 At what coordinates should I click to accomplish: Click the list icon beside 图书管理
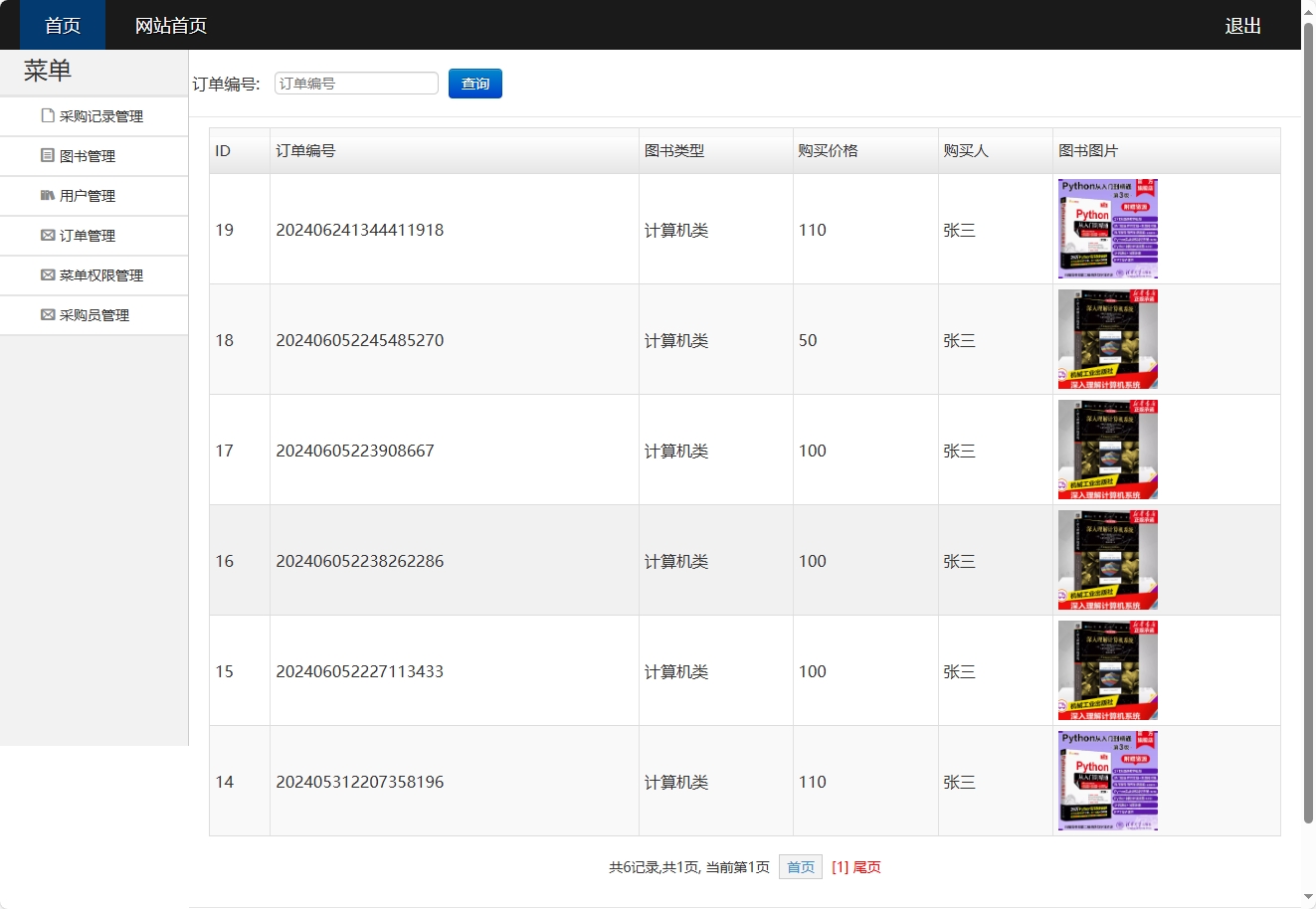(48, 155)
